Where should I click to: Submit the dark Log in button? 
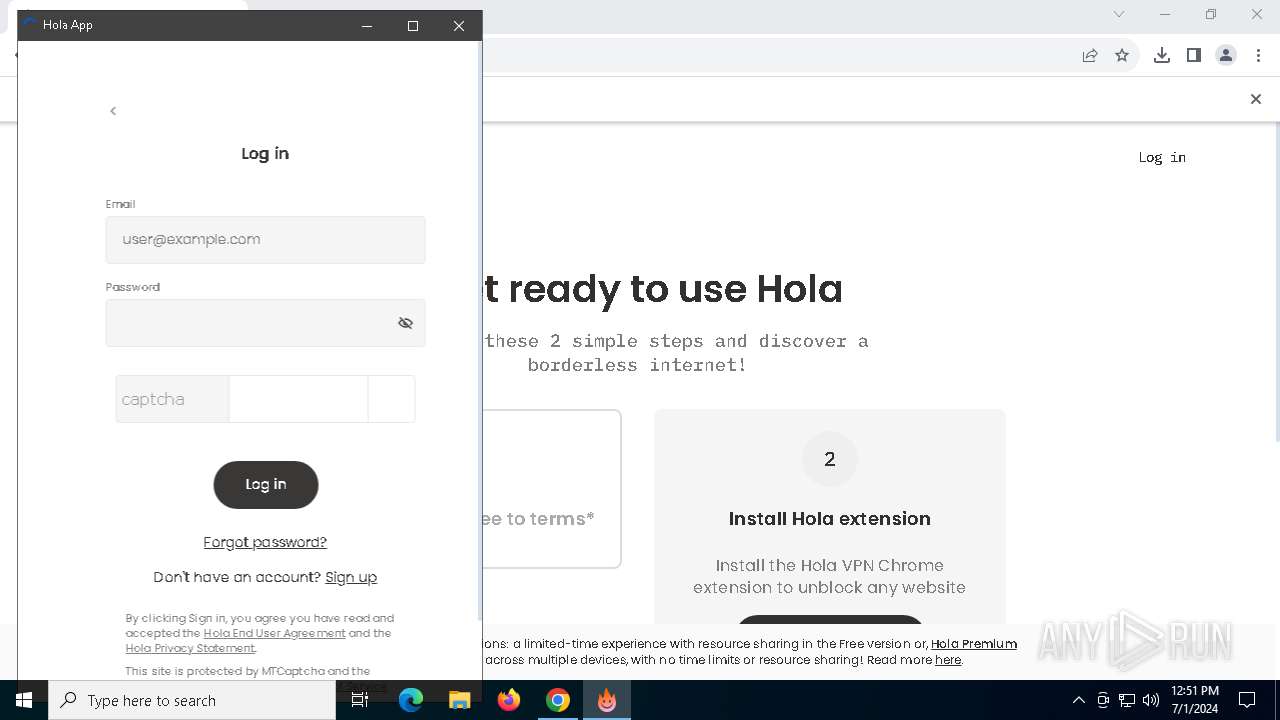[266, 485]
